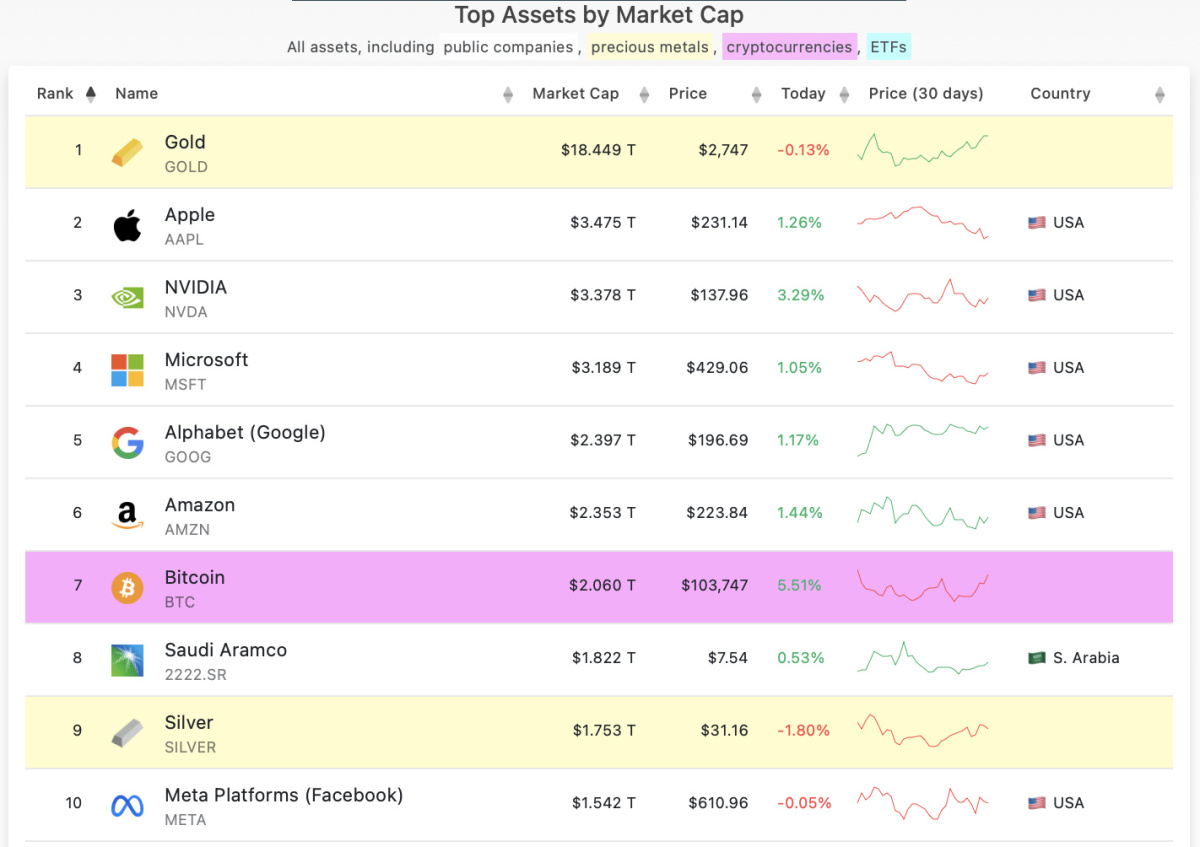Click Bitcoin daily change 5.51%
Screen dimensions: 1200x847
(x=799, y=585)
